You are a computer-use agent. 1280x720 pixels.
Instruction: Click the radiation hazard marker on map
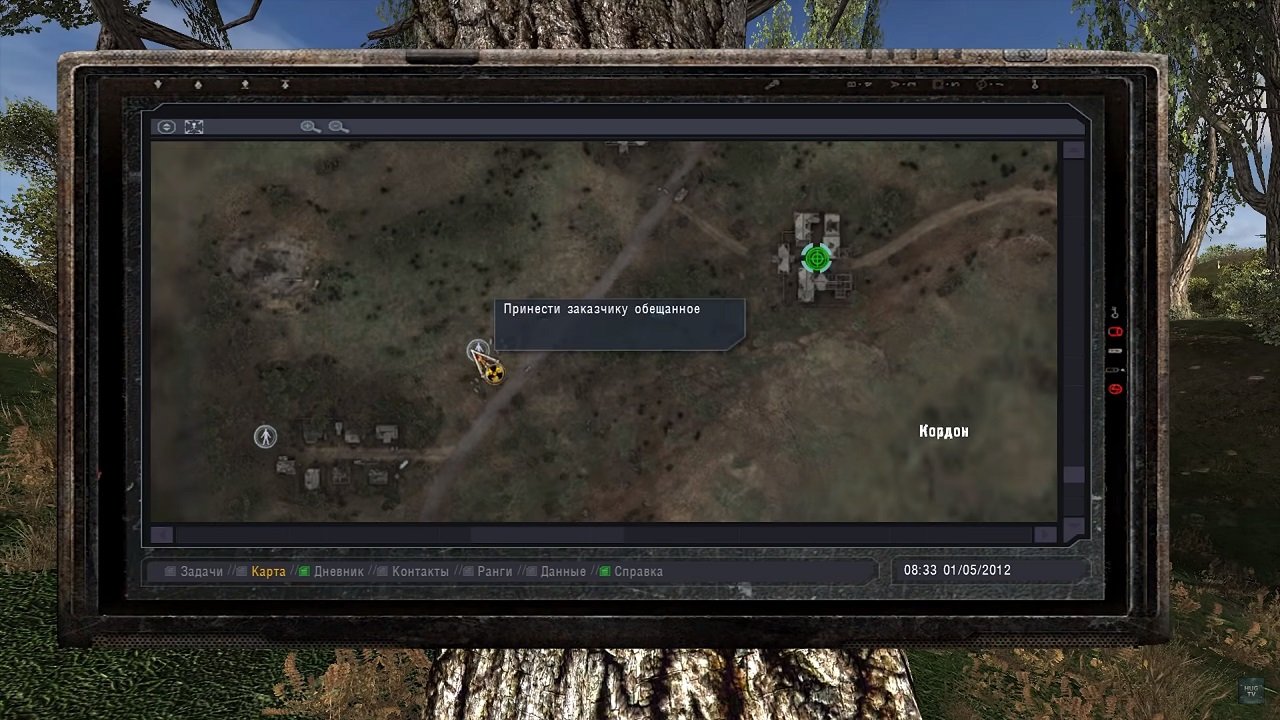pos(493,373)
